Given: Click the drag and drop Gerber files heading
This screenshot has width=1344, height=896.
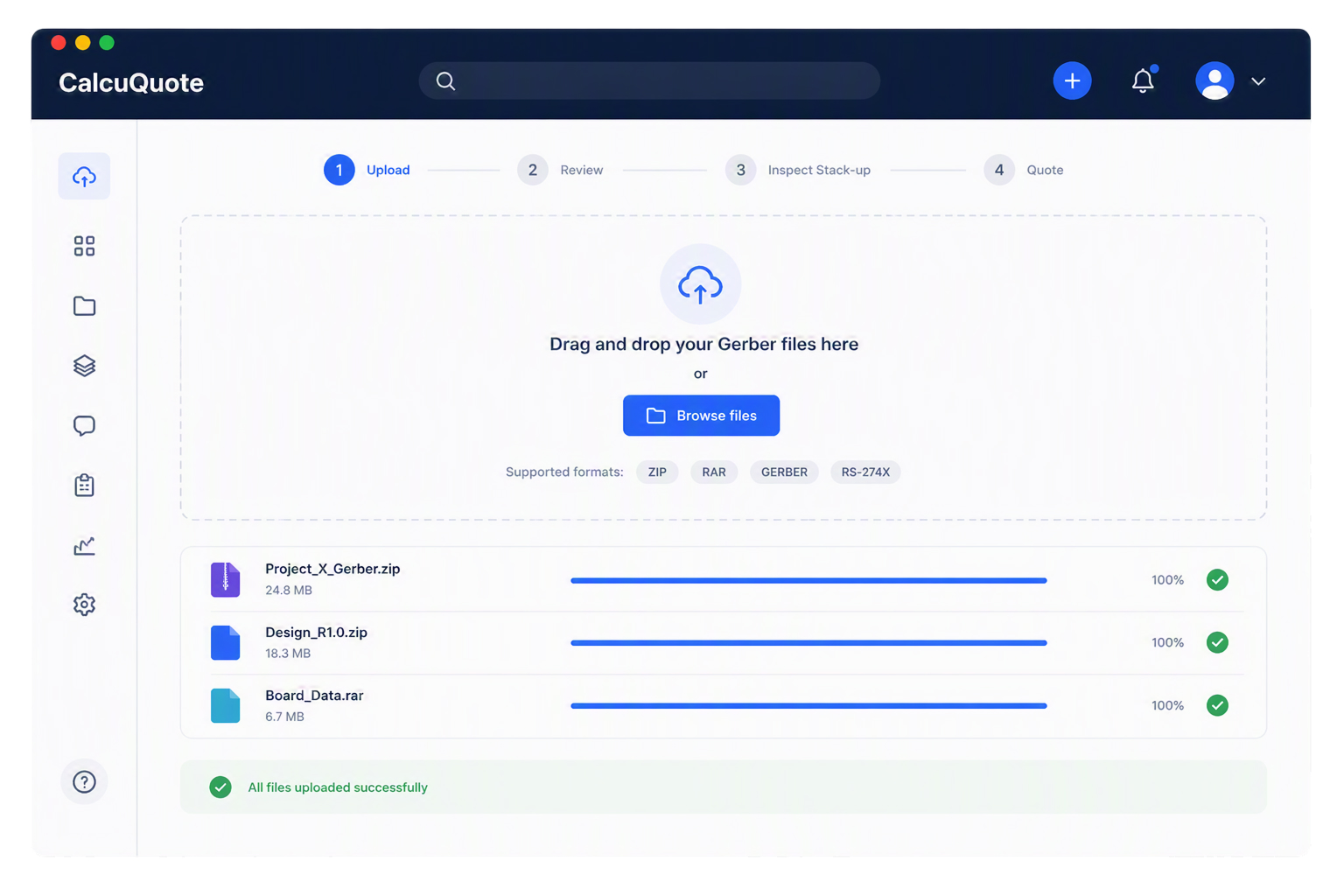Looking at the screenshot, I should coord(703,344).
